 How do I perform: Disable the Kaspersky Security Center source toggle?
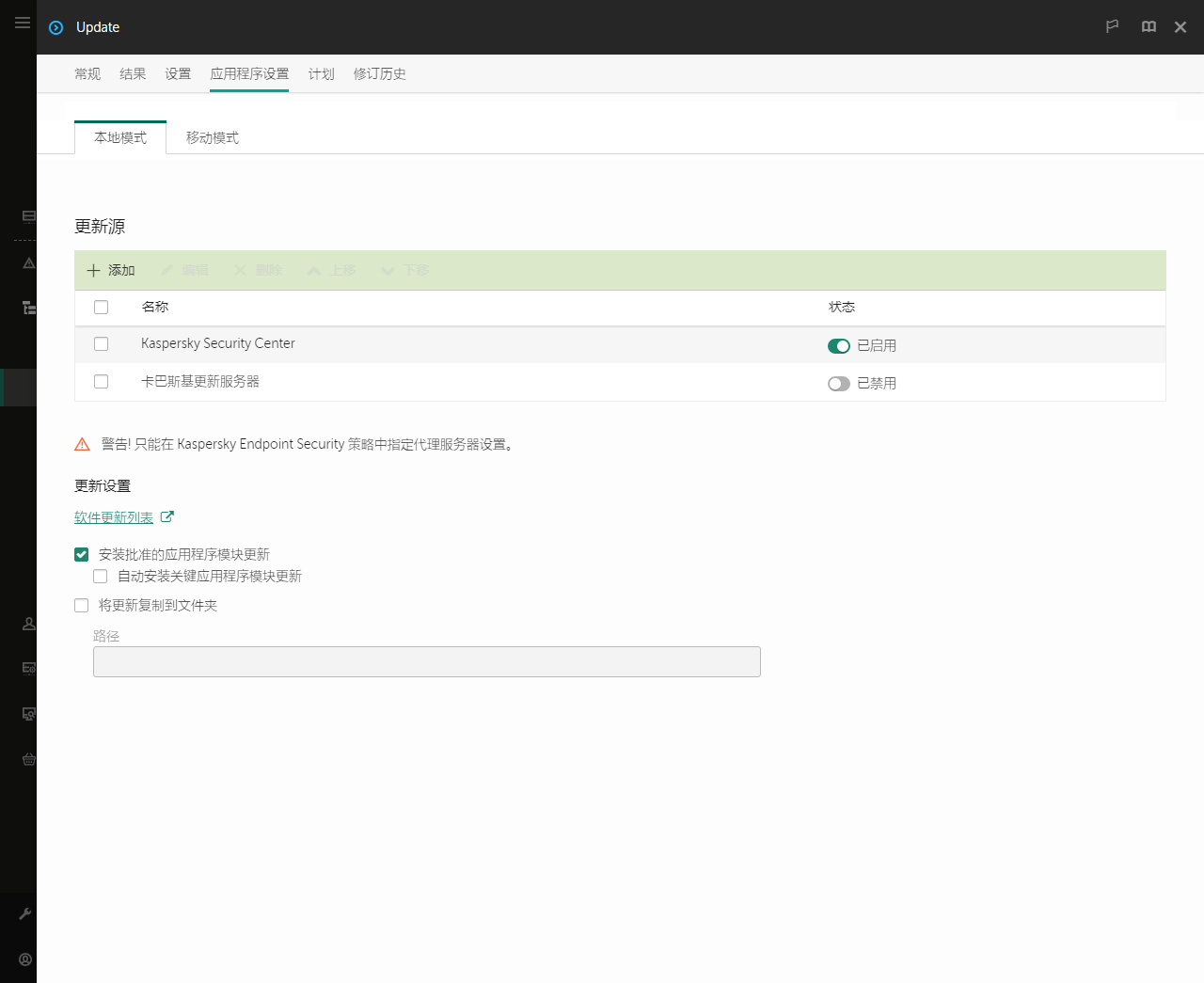tap(839, 346)
